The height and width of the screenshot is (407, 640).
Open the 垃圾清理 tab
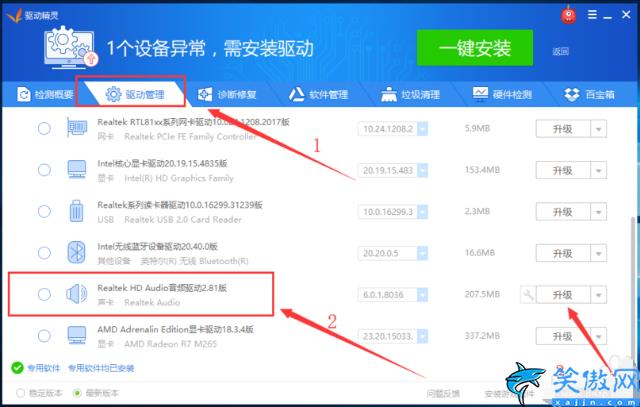click(410, 95)
